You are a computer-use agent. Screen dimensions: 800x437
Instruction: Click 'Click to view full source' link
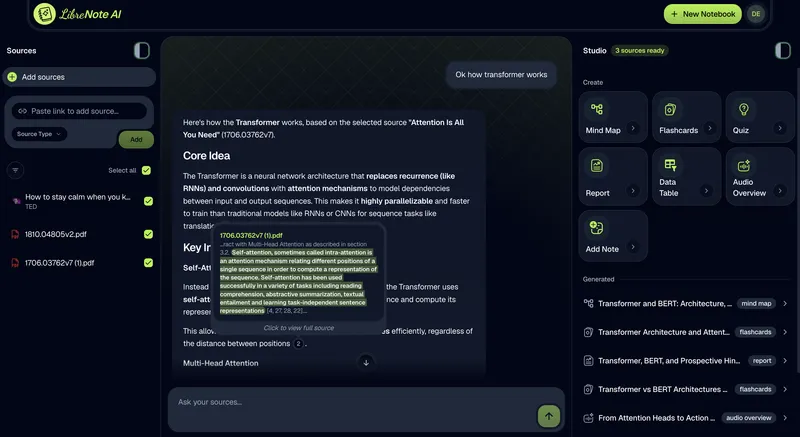[x=299, y=328]
